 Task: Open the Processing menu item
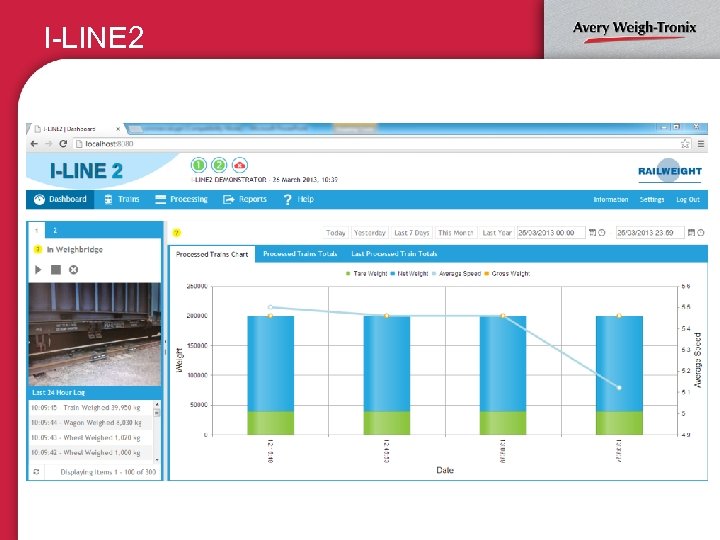tap(182, 199)
